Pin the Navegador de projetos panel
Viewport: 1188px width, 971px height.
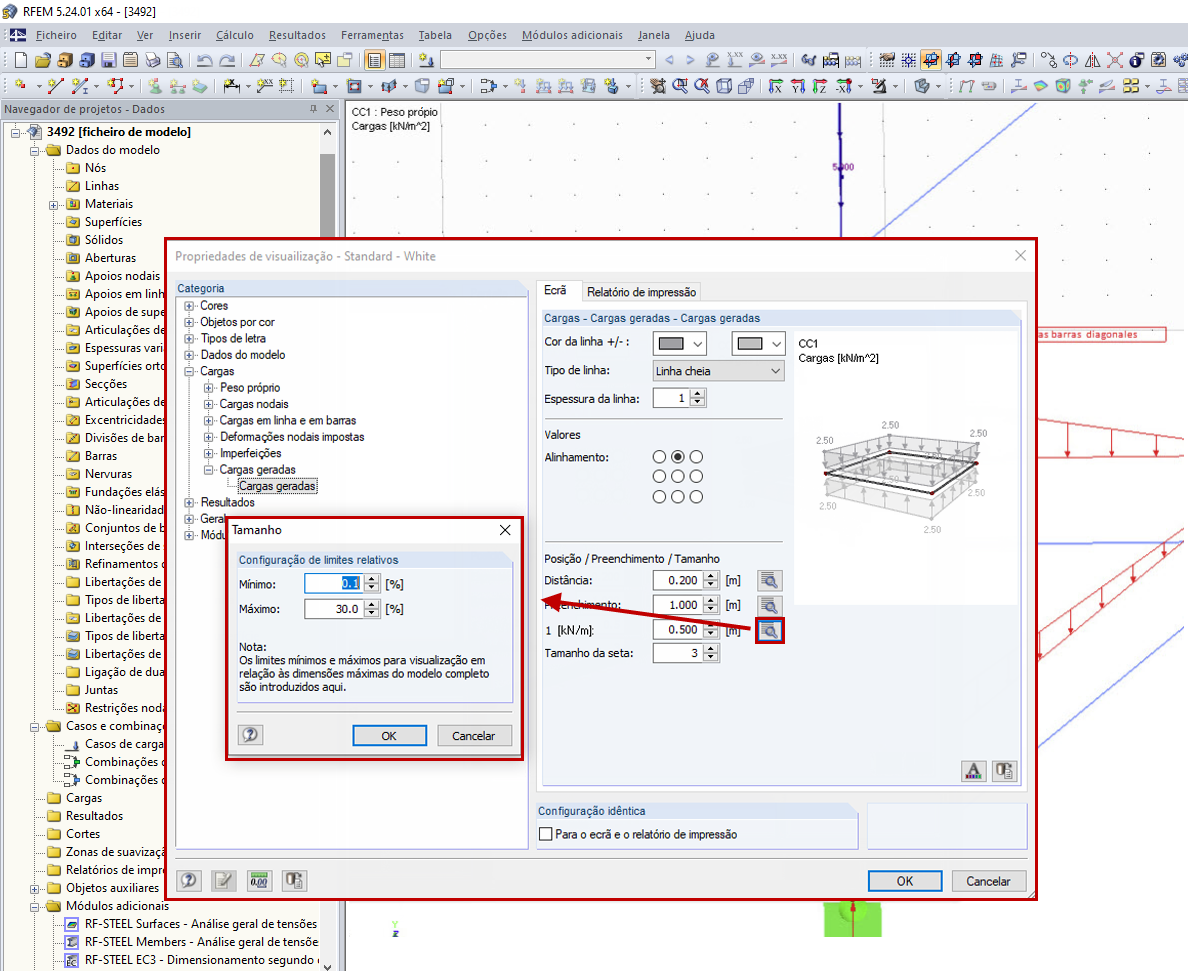314,109
